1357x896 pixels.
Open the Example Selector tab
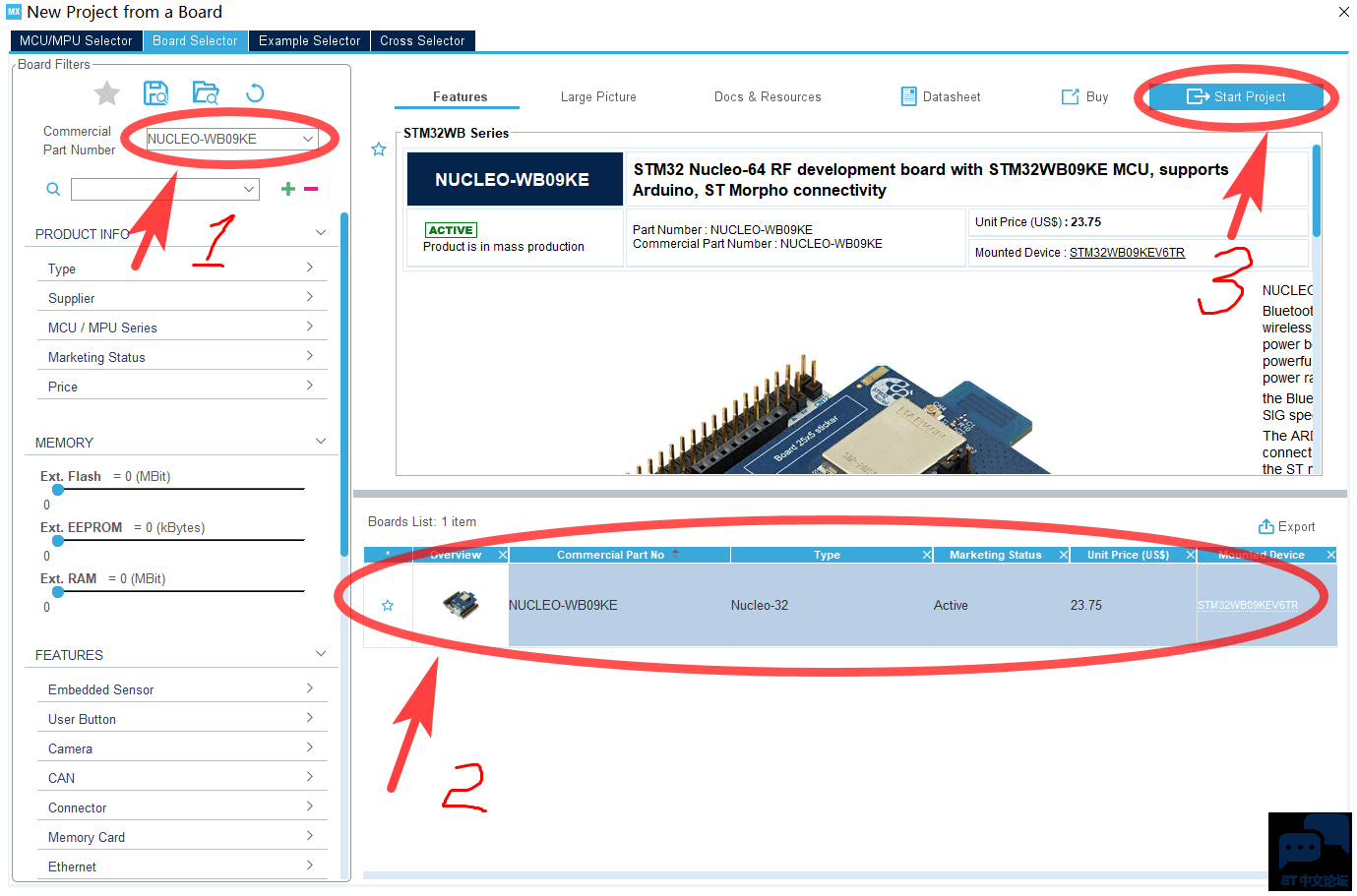coord(310,41)
